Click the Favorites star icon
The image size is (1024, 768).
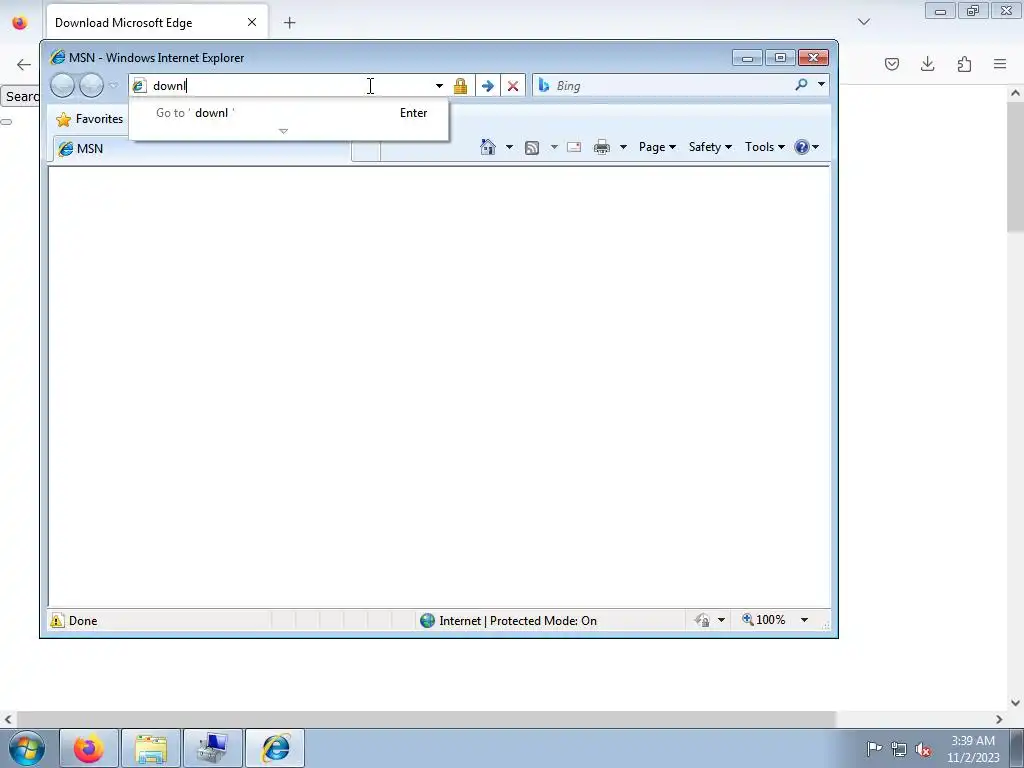pos(63,120)
